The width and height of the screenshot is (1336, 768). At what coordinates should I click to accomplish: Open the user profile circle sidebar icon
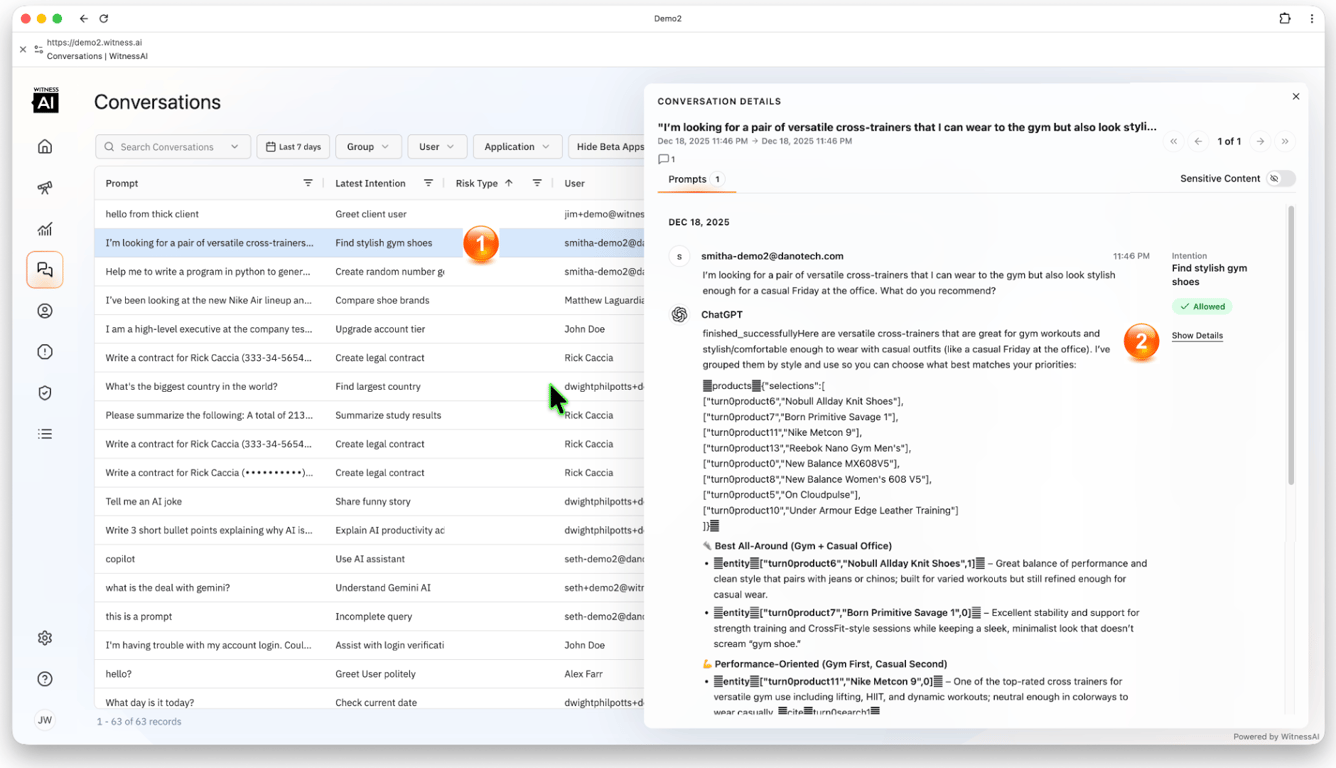45,311
